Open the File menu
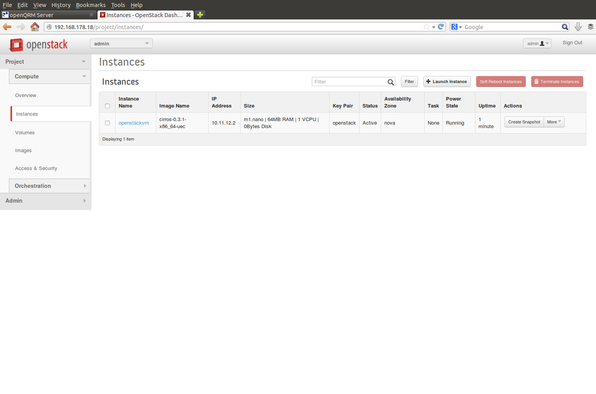Screen dimensions: 596x394 pyautogui.click(x=7, y=5)
